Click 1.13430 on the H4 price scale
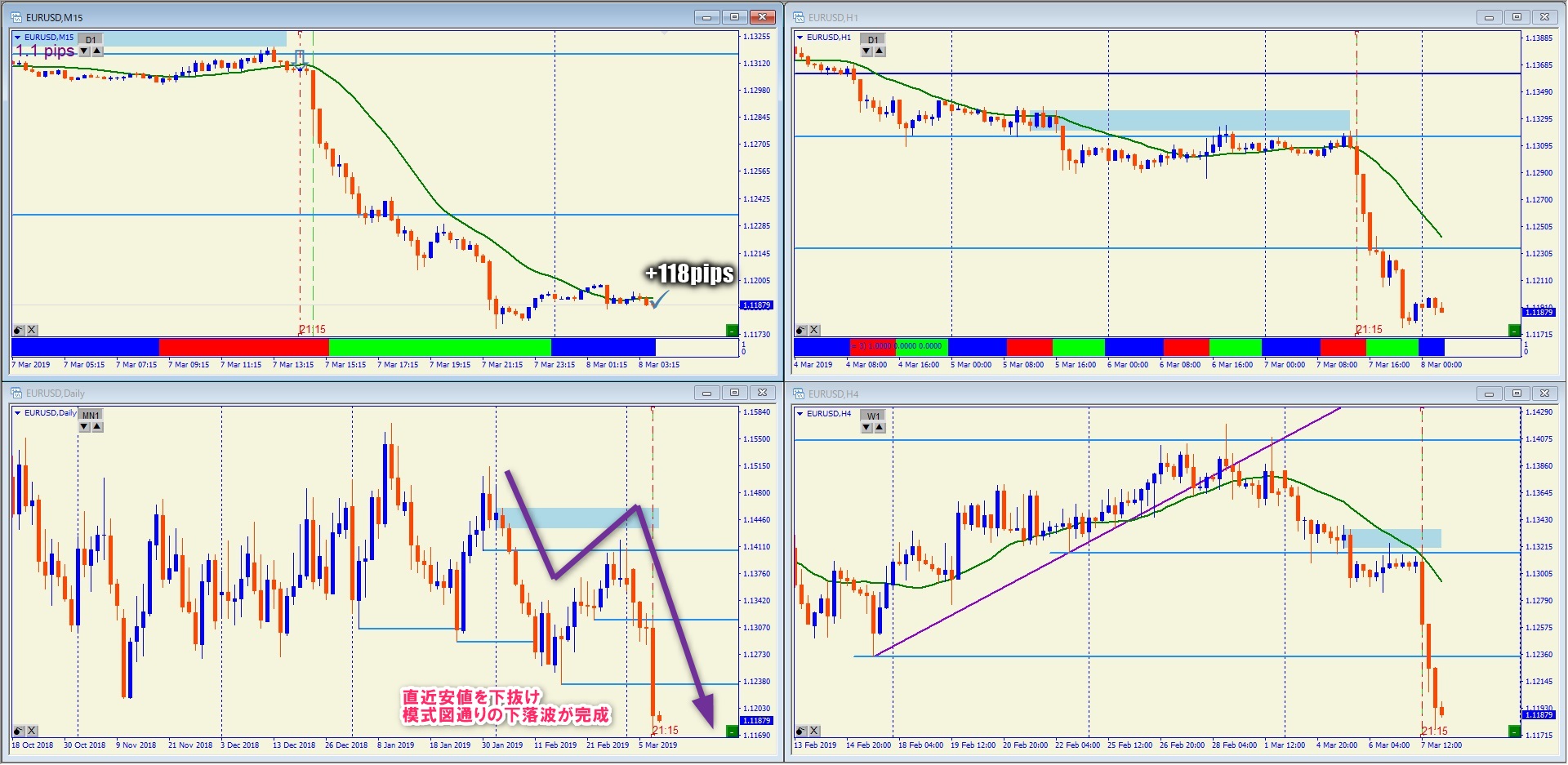Screen dimensions: 1568x765 point(1539,519)
